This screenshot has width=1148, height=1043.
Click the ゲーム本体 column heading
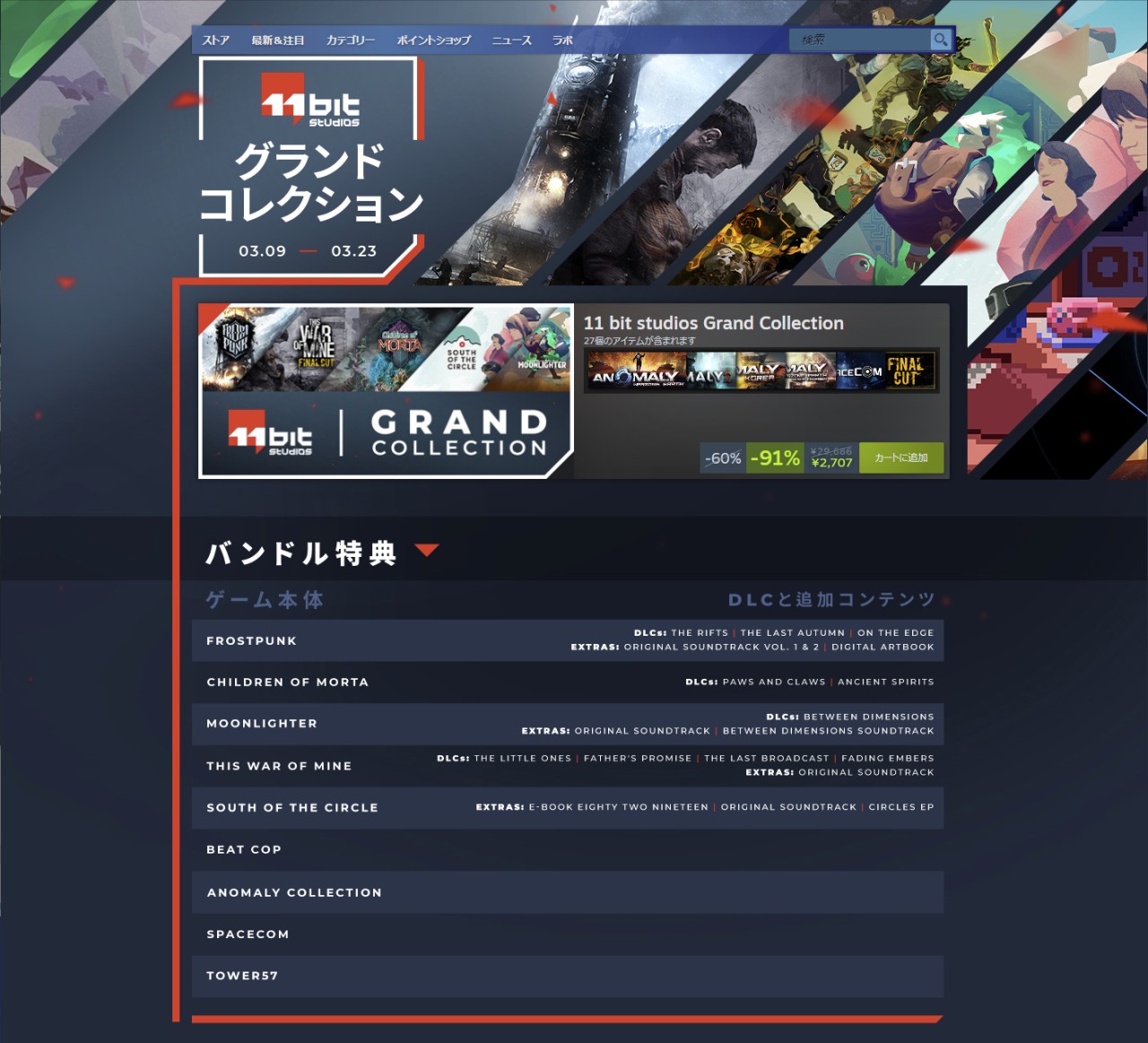(265, 599)
